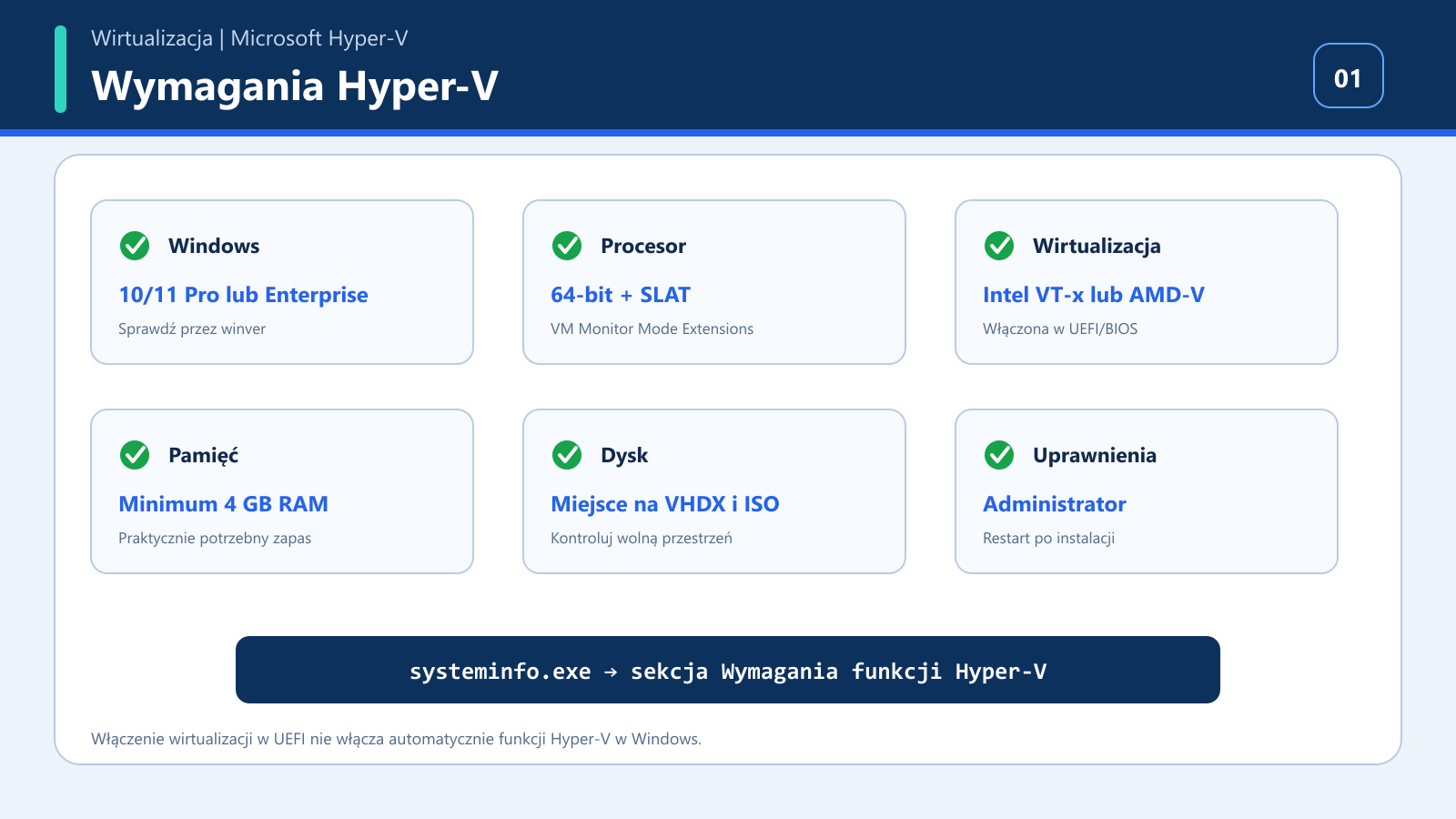Click the green check icon beside Dysk

(567, 455)
